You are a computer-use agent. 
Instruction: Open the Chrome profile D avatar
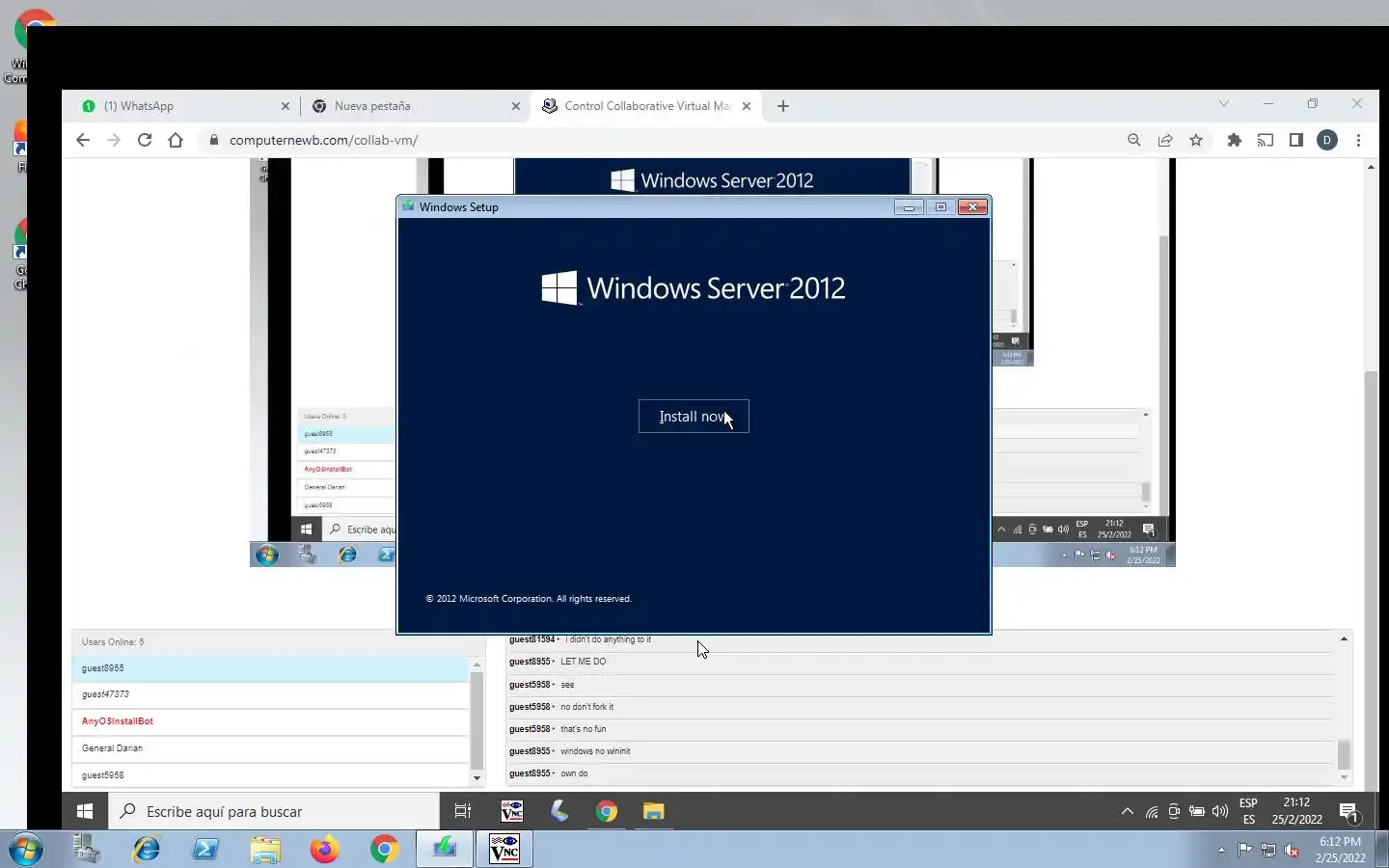[1327, 140]
